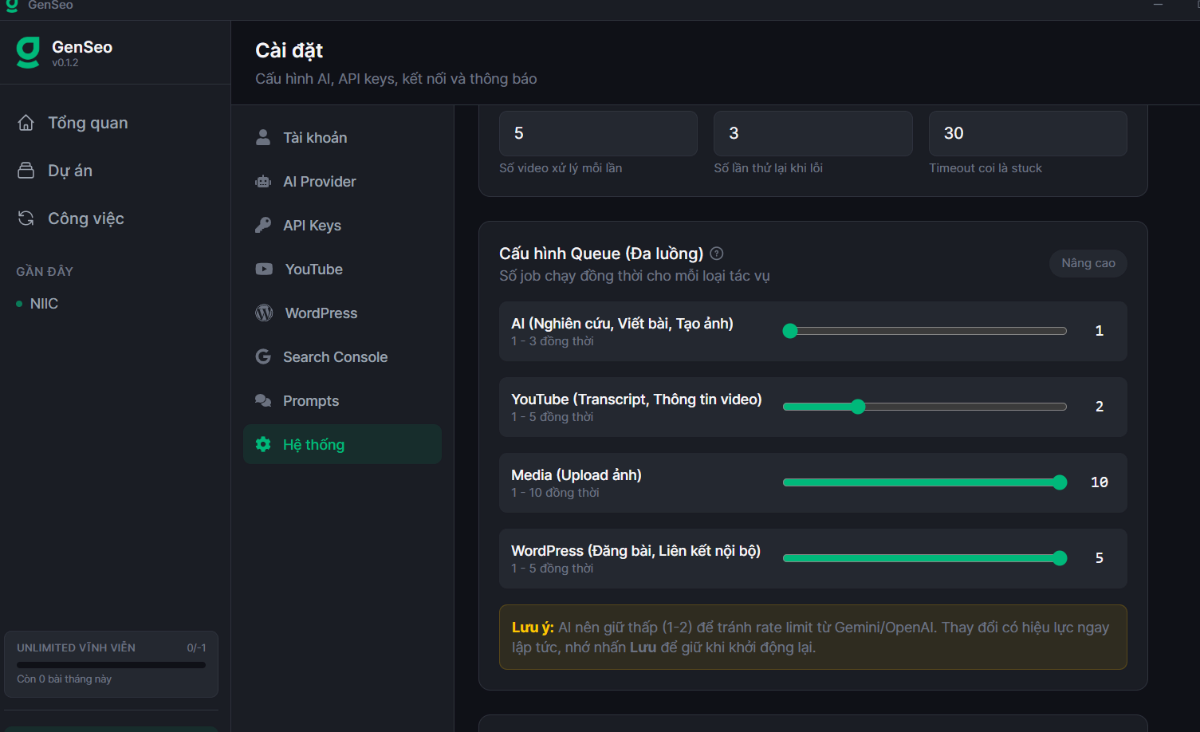
Task: Switch to the Hệ thống settings tab
Action: 342,444
